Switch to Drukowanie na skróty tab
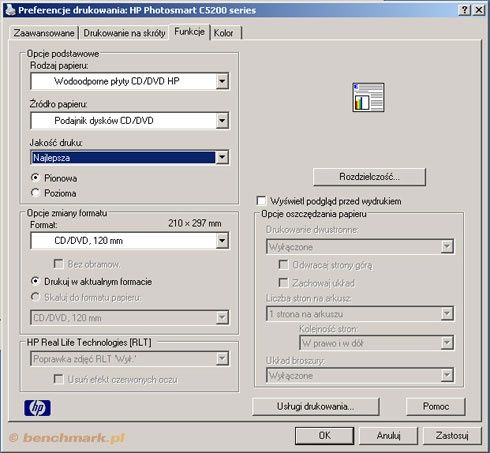The height and width of the screenshot is (453, 490). coord(124,33)
